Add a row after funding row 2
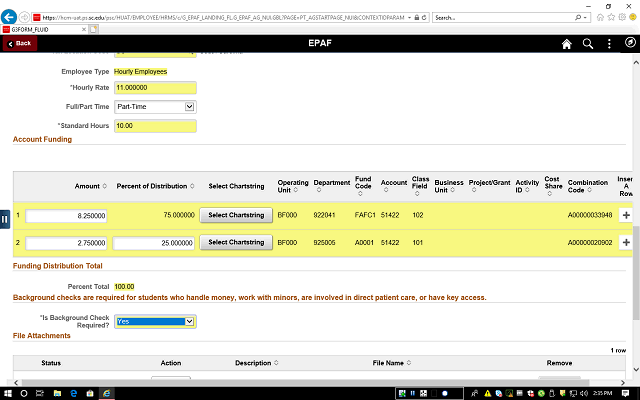The height and width of the screenshot is (400, 640). click(626, 243)
